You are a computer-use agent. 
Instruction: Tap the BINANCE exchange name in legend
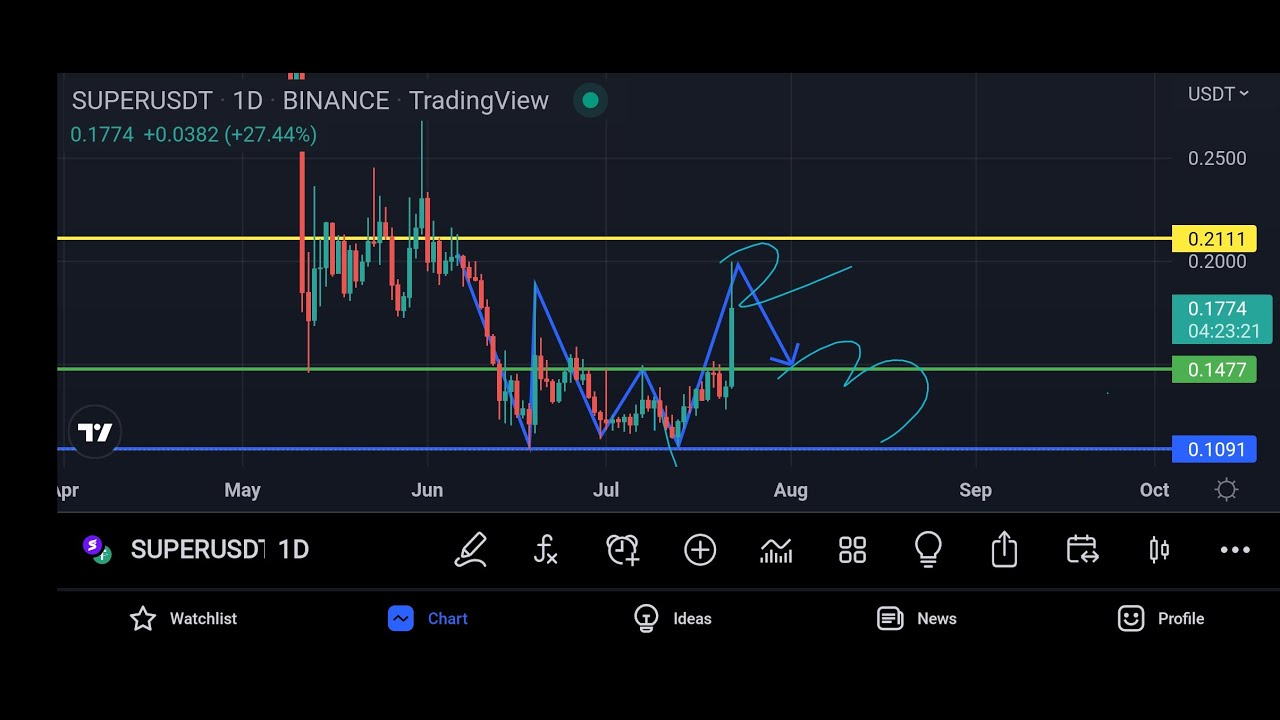[336, 101]
